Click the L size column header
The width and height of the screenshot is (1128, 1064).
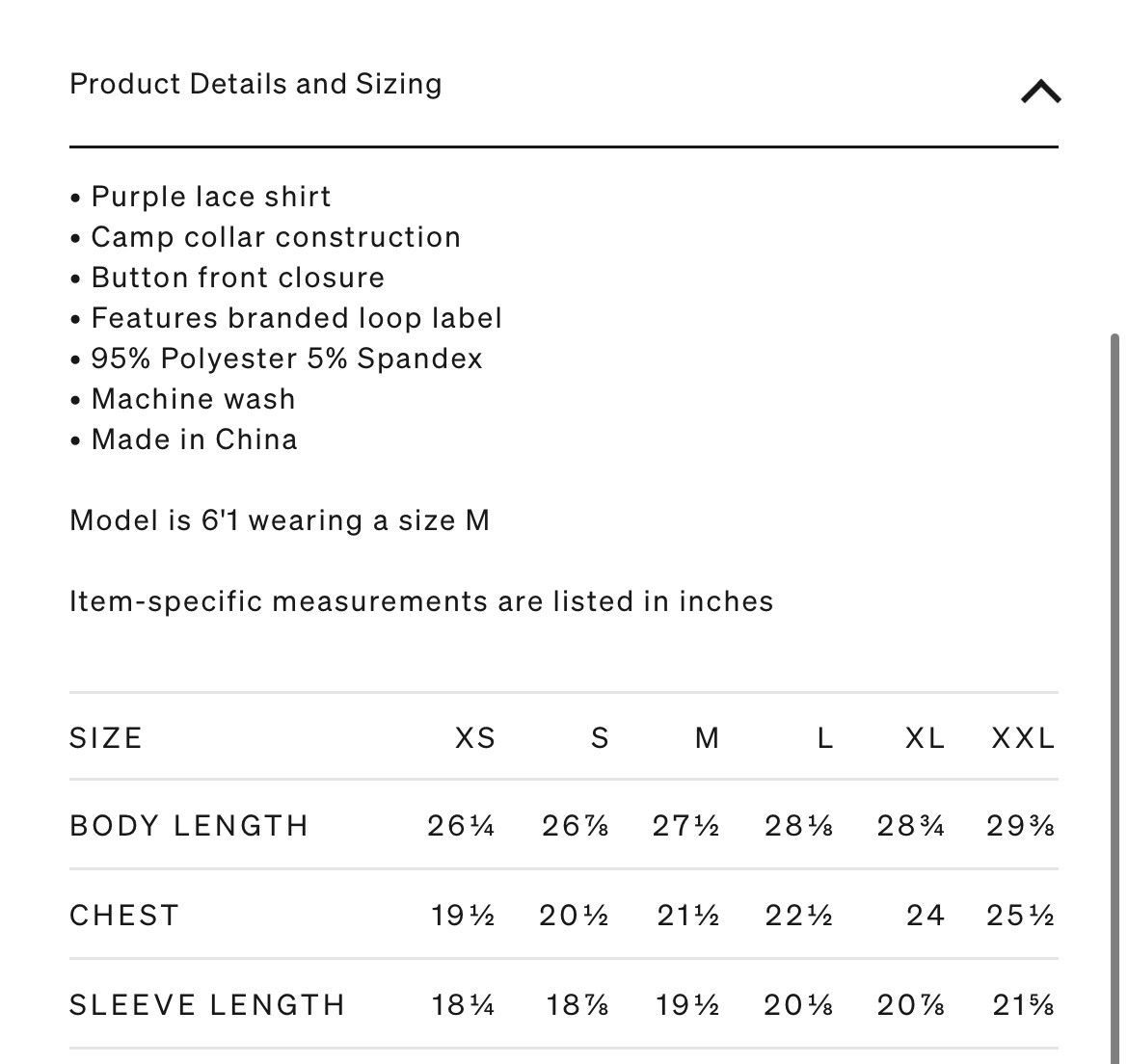pos(825,738)
